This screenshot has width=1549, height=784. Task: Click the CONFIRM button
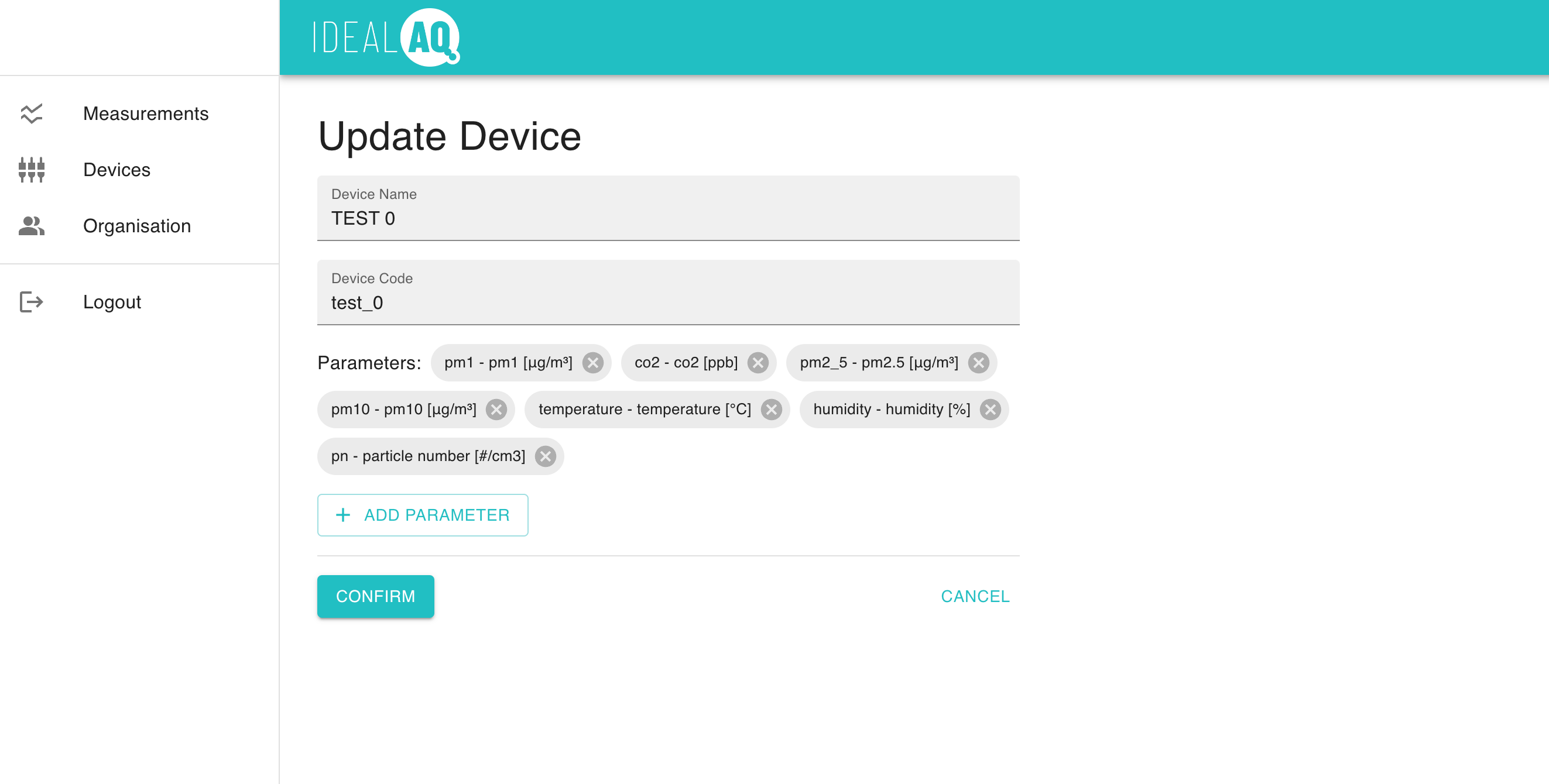[376, 596]
